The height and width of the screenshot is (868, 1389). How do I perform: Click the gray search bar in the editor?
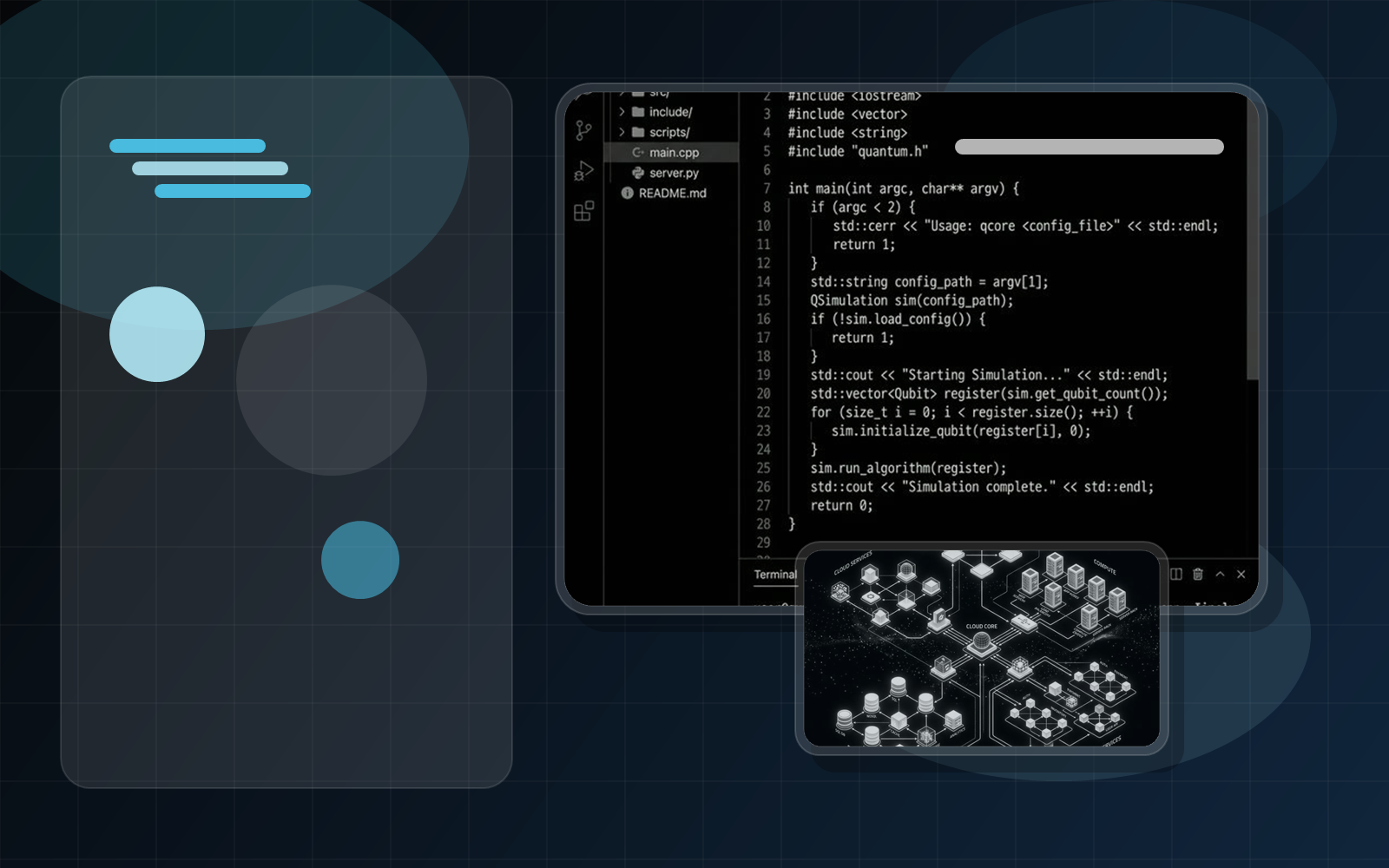tap(1089, 147)
